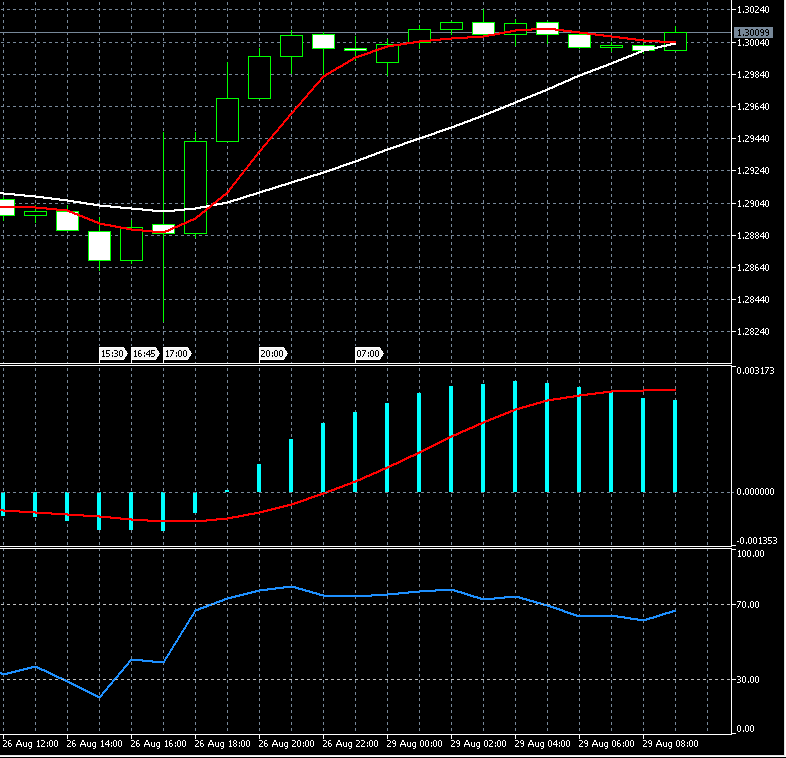Click the 0.000000 oscillator zero level label

click(755, 492)
